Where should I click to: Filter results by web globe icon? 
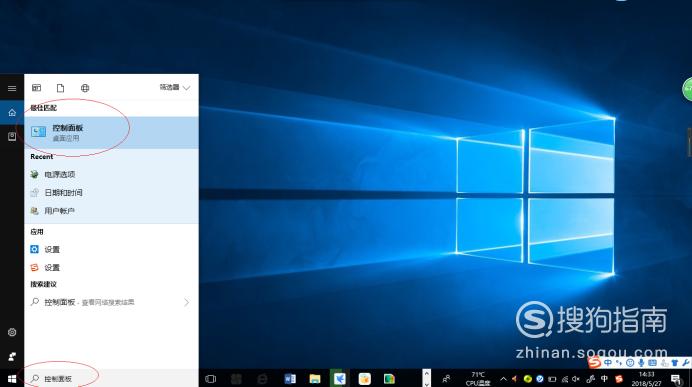point(85,88)
